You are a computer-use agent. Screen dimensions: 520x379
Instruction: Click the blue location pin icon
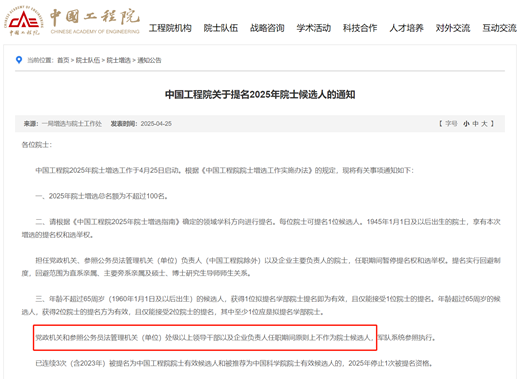(x=19, y=60)
